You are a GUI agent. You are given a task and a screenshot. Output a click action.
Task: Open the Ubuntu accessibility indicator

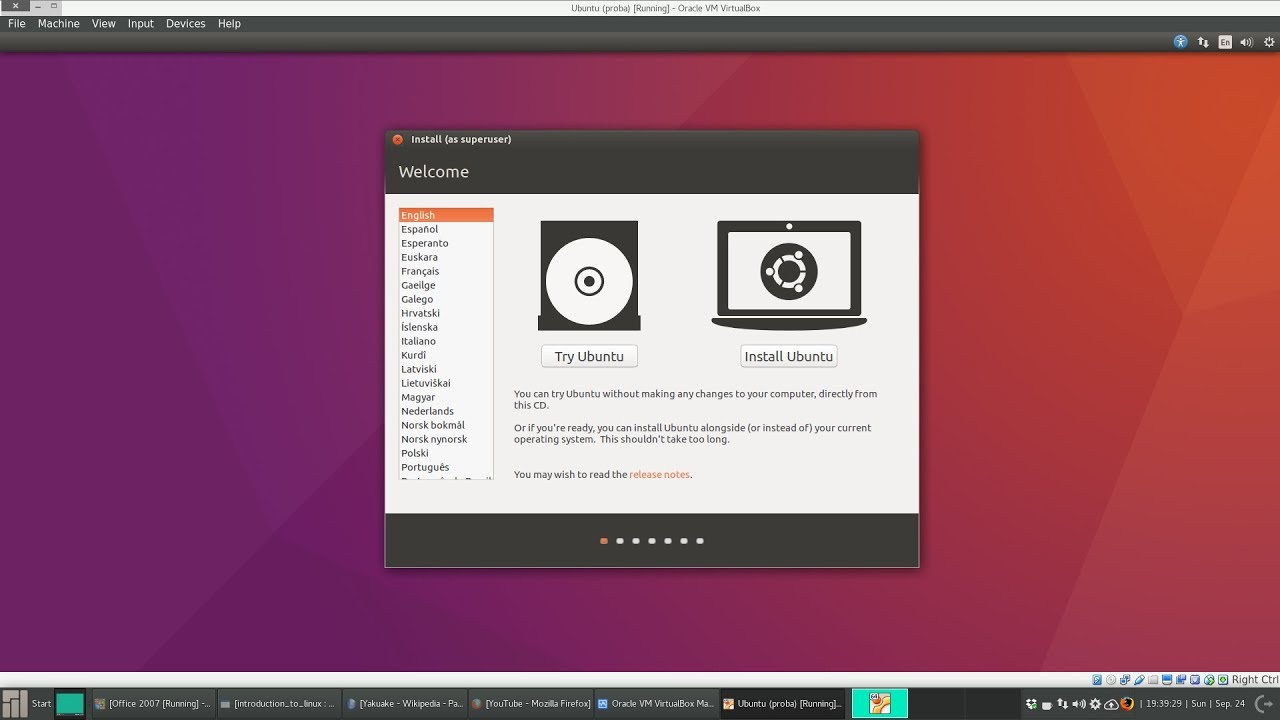(1181, 42)
